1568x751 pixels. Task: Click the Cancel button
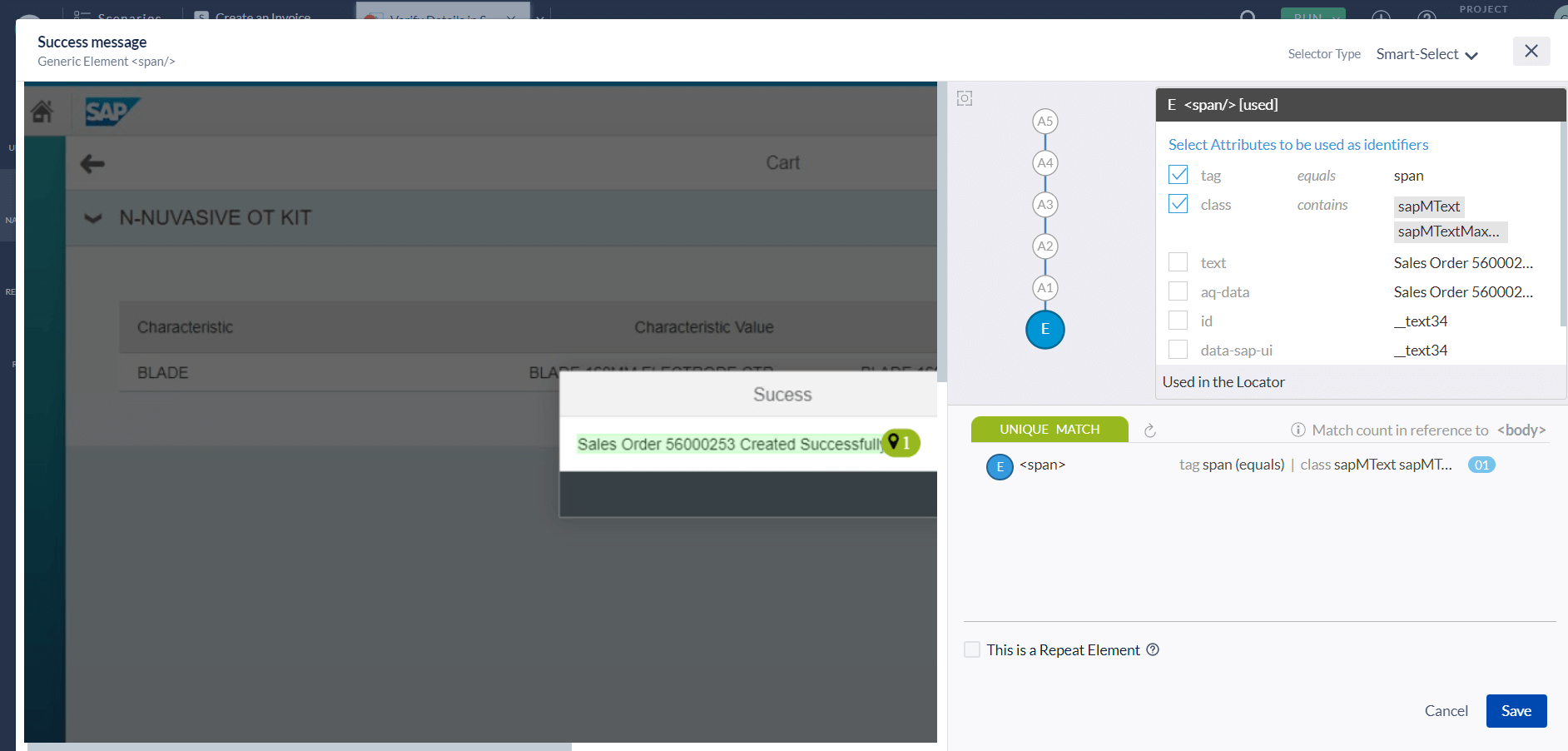[1446, 711]
